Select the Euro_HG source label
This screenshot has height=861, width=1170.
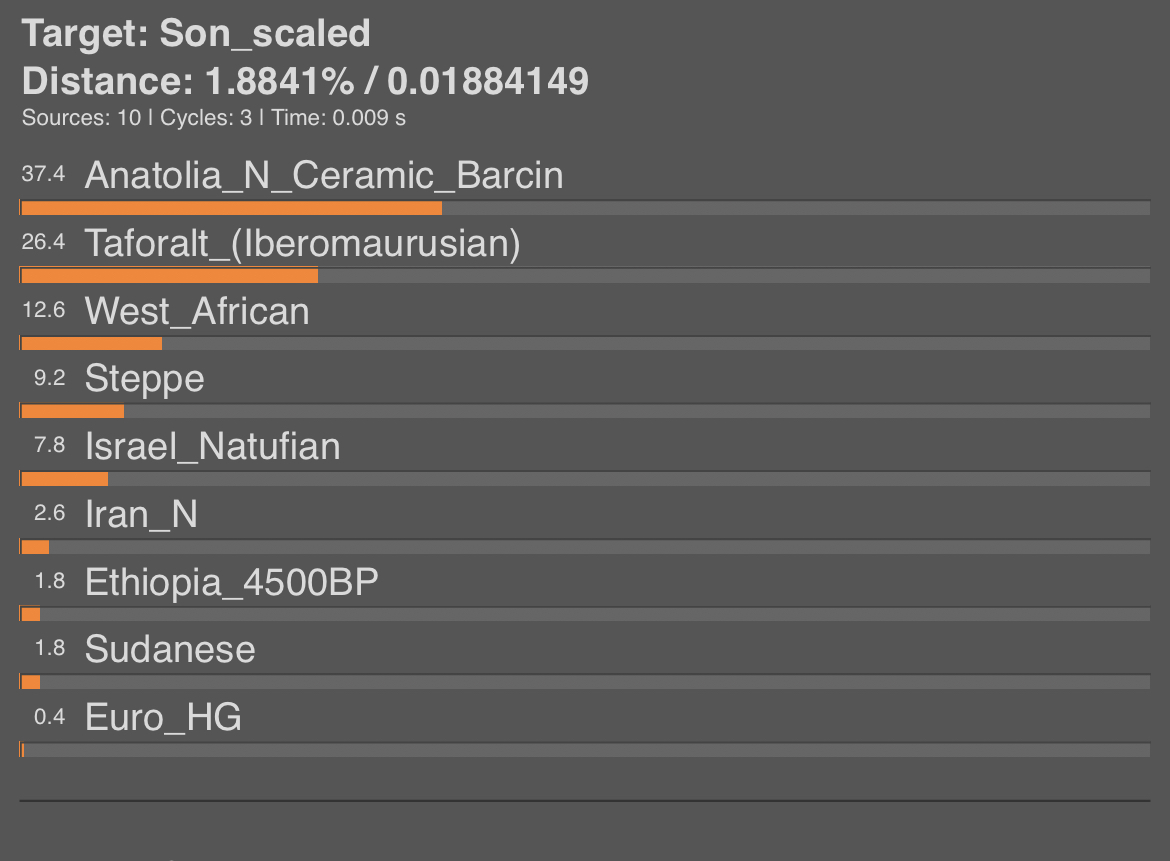[x=163, y=718]
